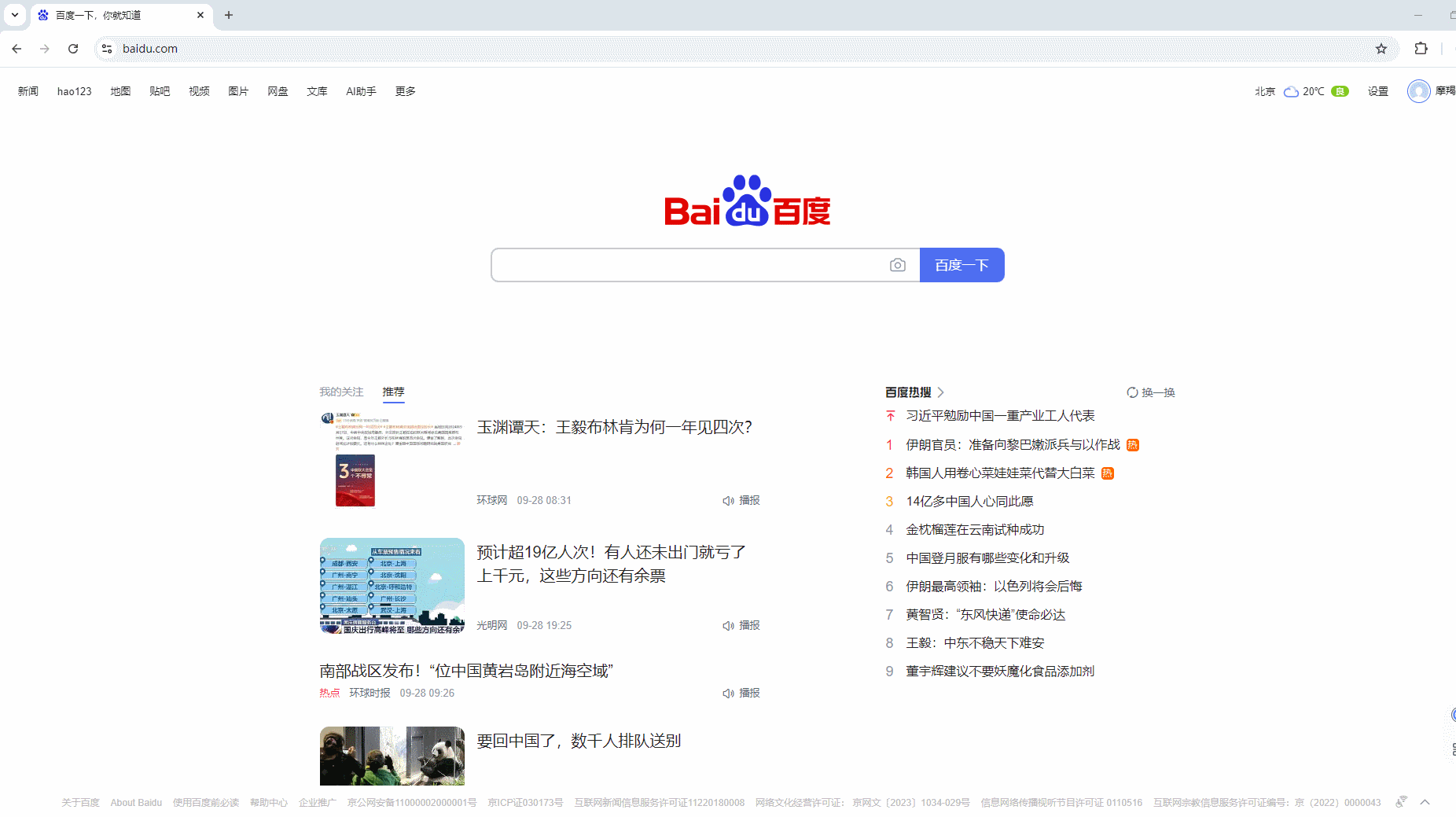Image resolution: width=1456 pixels, height=817 pixels.
Task: Open article 玉渊谭天：王毅布林肯为何一年见四次
Action: 615,427
